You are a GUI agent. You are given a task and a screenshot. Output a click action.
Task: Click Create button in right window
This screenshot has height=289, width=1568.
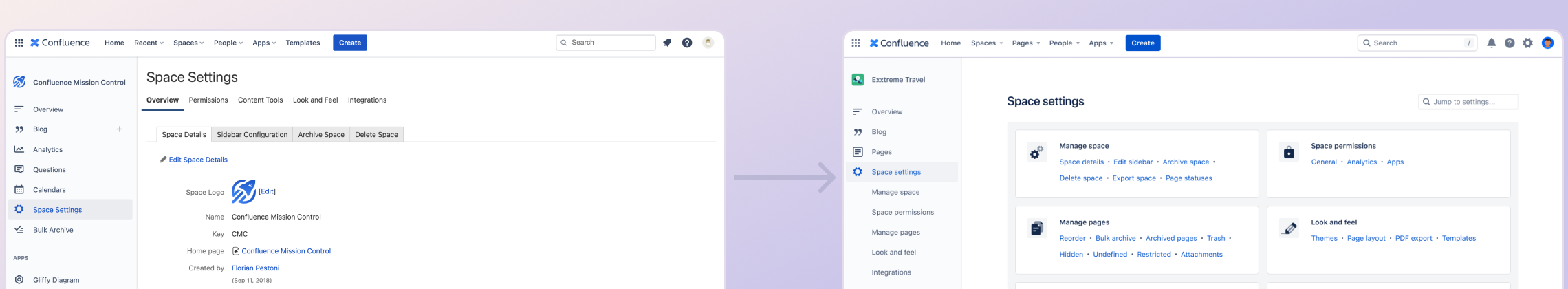coord(1143,43)
